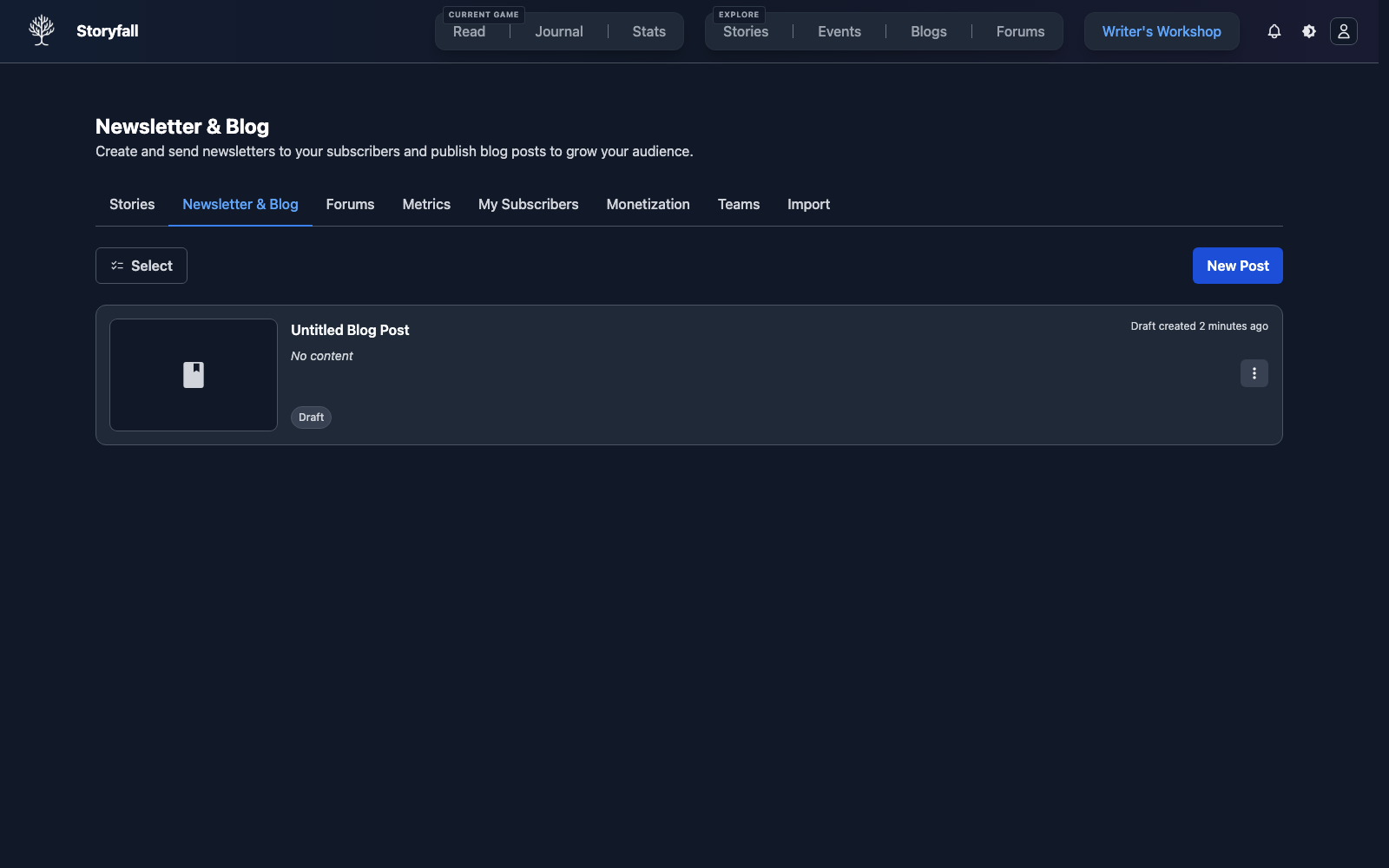Click the checklist icon on the Select button
1389x868 pixels.
tap(116, 266)
